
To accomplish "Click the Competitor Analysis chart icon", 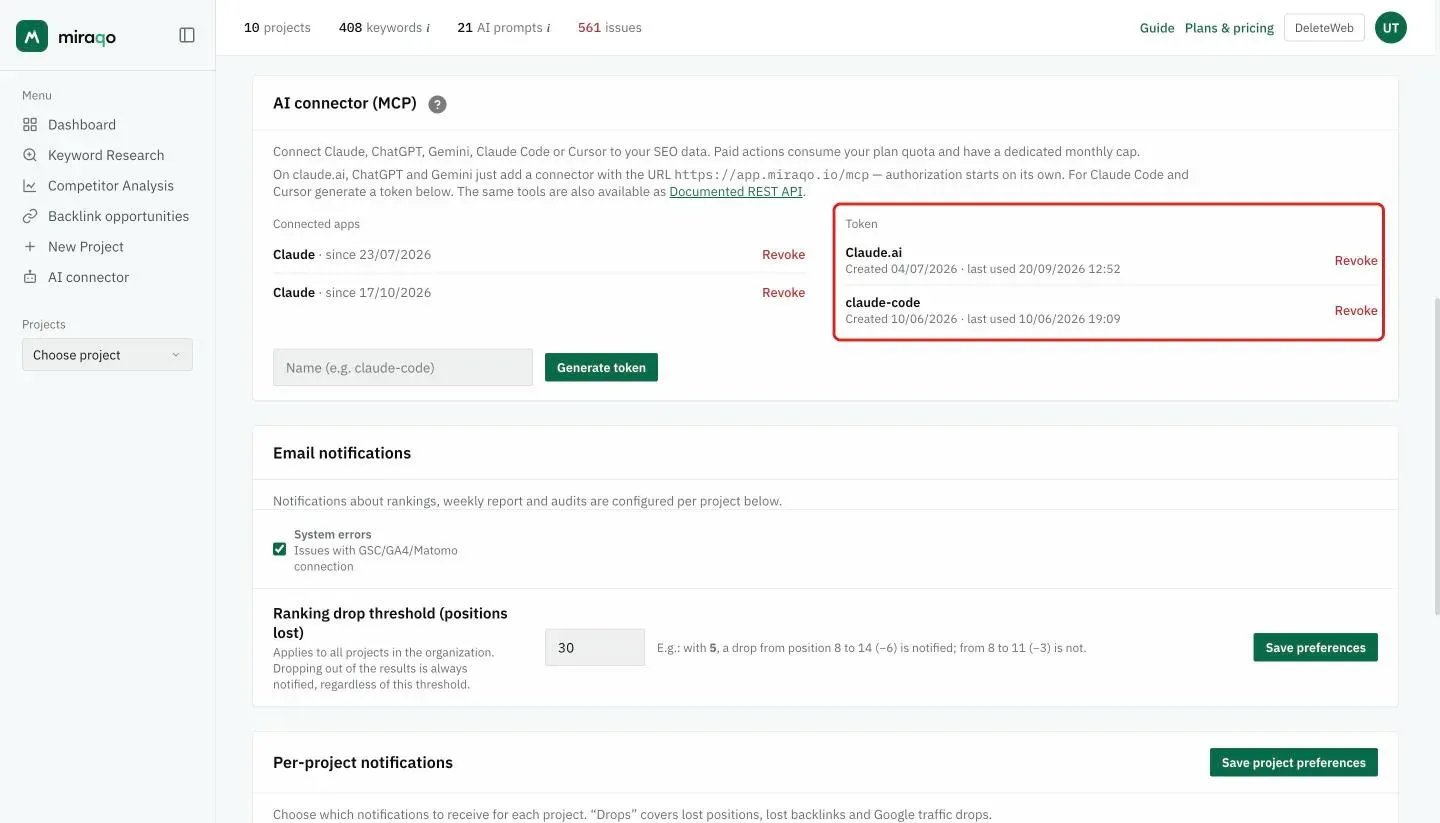I will [30, 186].
